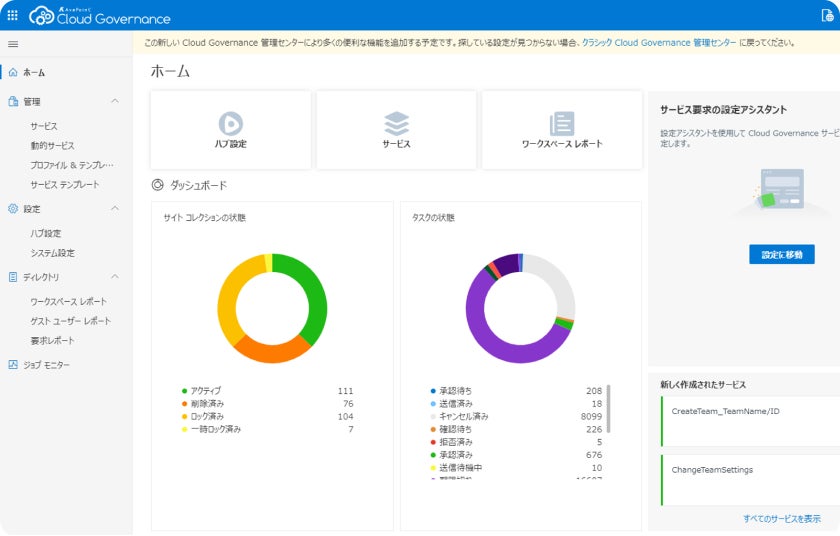Click the document icon in top-right header
The height and width of the screenshot is (536, 840).
[826, 15]
